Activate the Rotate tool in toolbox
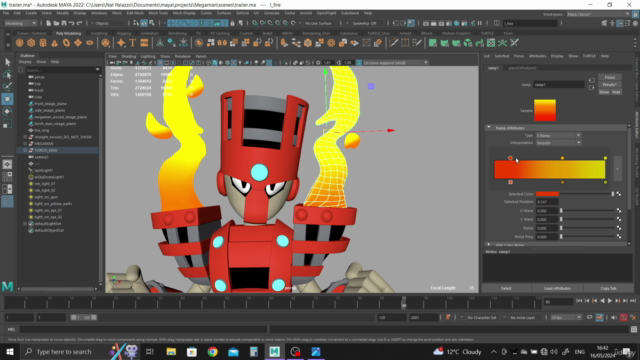Screen dimensions: 640x360 coord(7,111)
